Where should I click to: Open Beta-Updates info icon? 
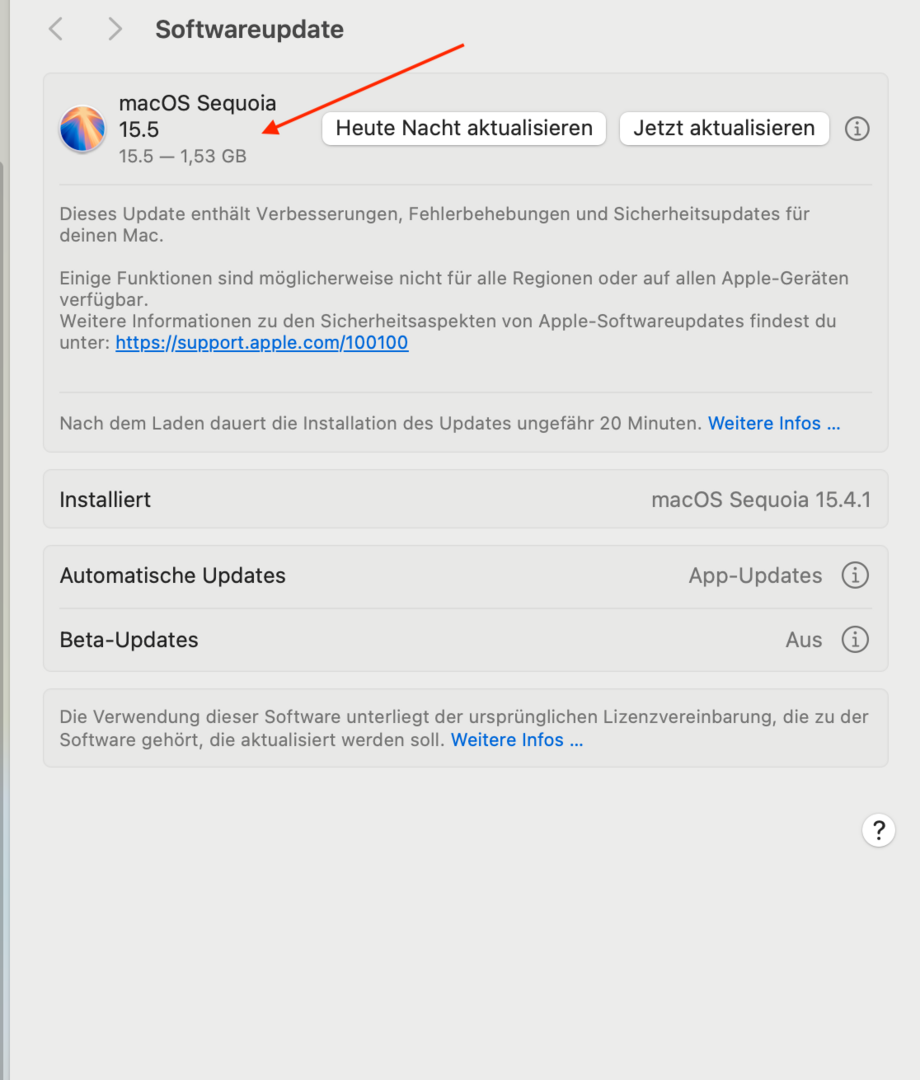855,639
